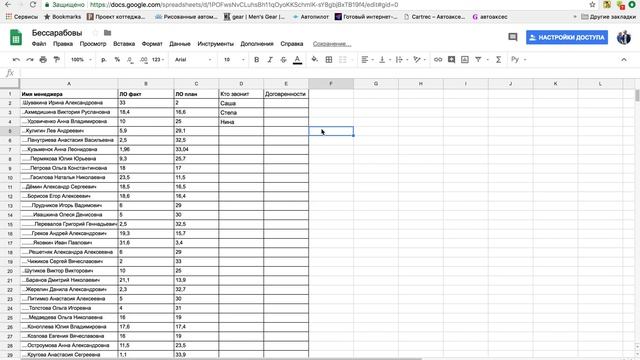
Task: Print the spreadsheet
Action: 43,60
